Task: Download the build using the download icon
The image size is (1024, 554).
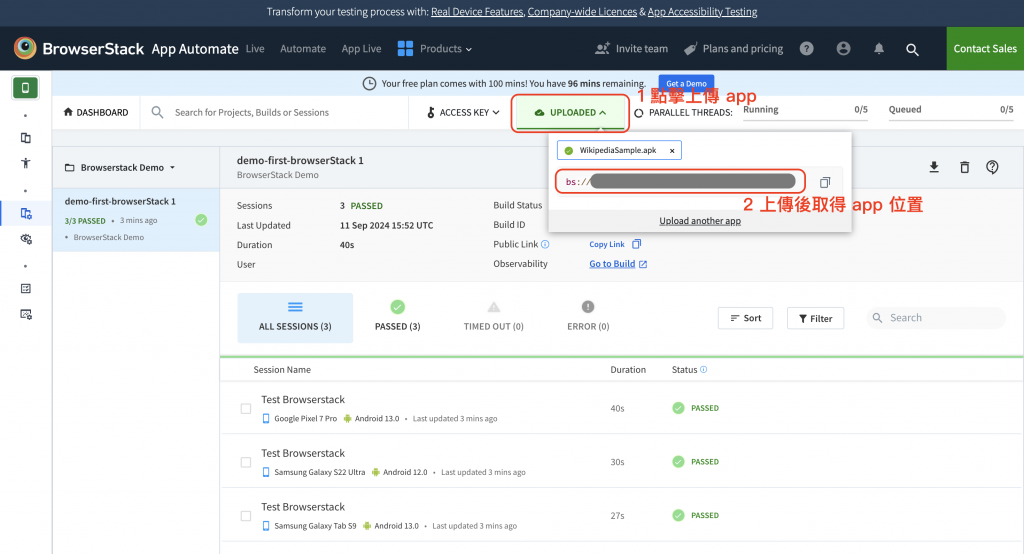Action: [x=934, y=167]
